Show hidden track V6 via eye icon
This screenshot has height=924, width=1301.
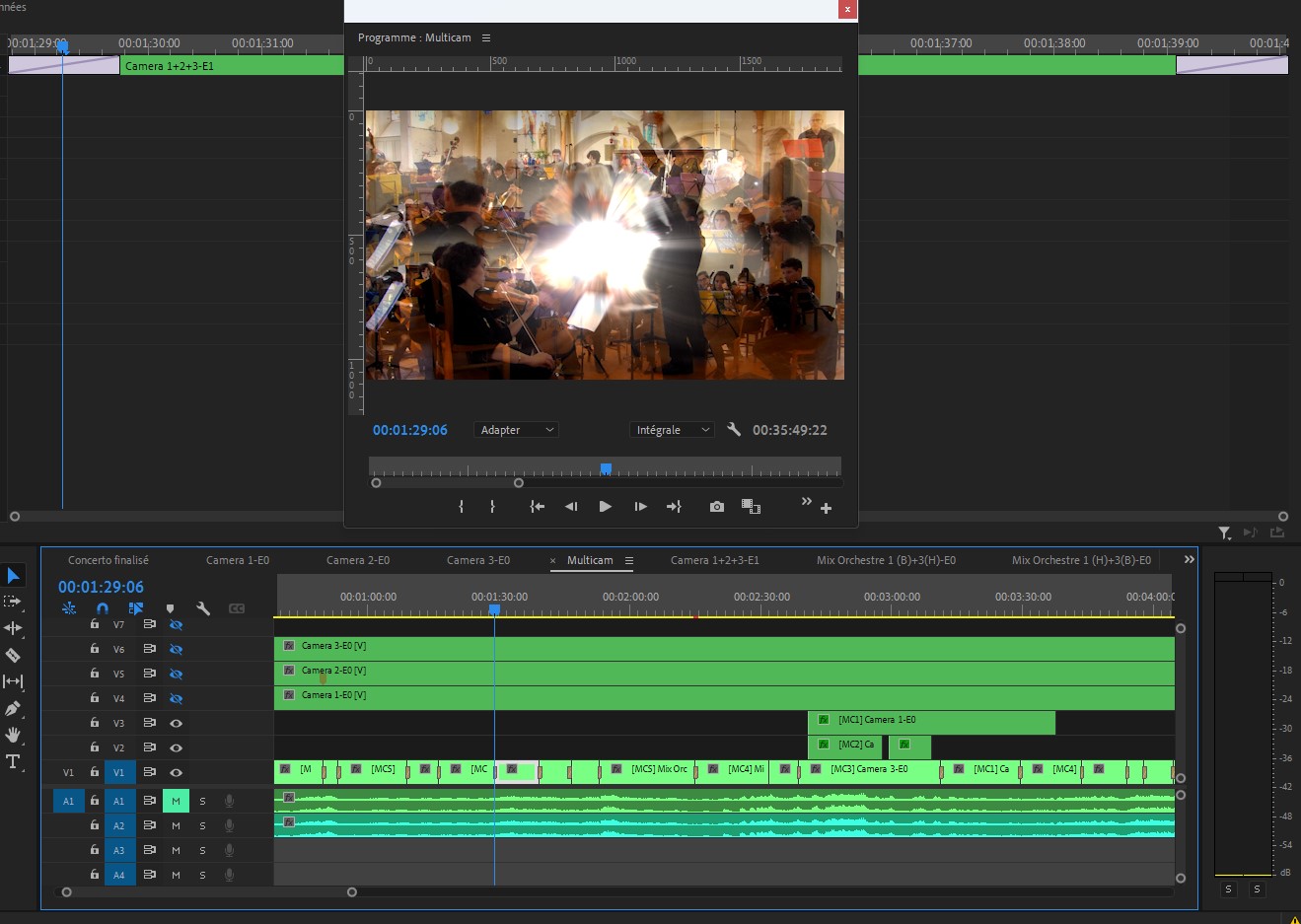[176, 650]
